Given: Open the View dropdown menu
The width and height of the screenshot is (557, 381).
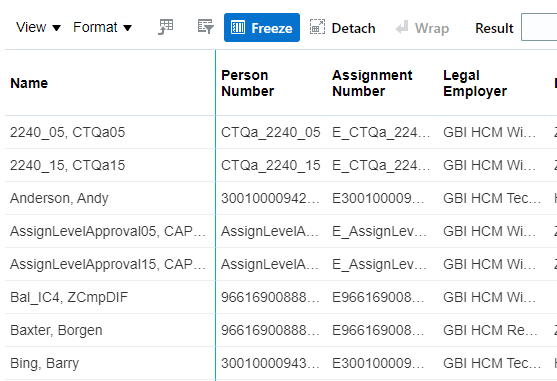Looking at the screenshot, I should pyautogui.click(x=38, y=27).
